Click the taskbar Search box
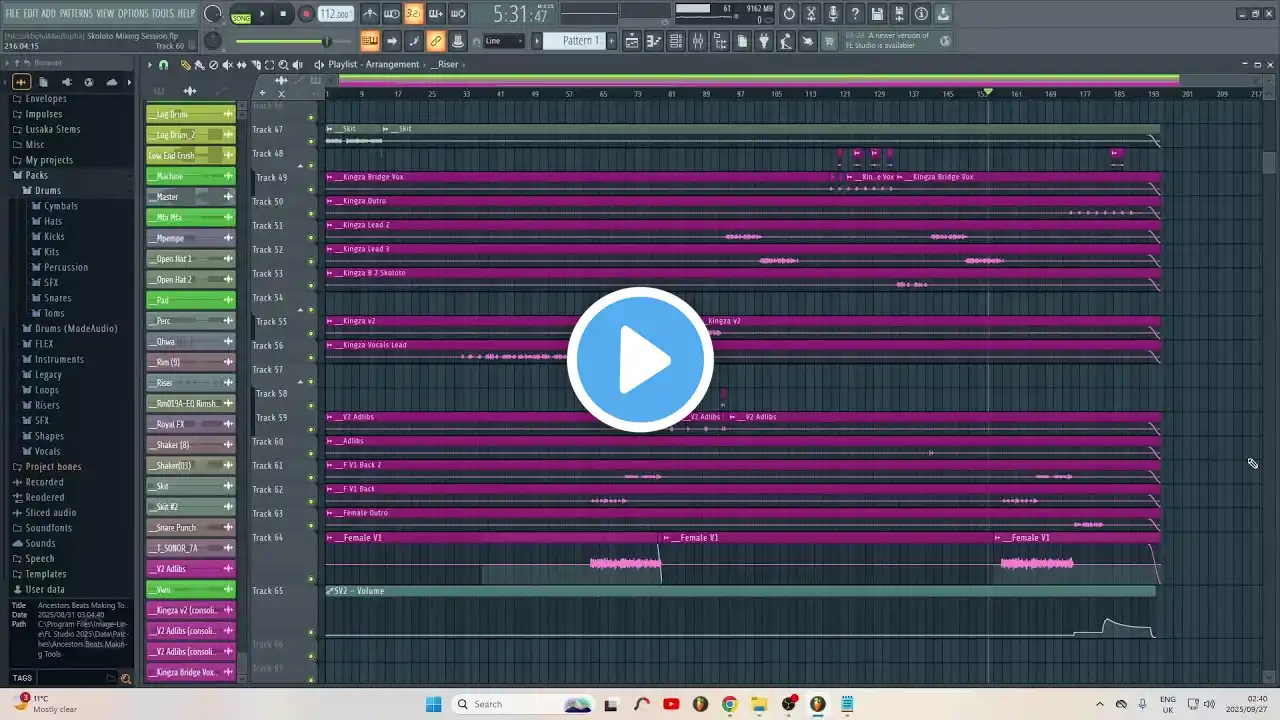 [x=522, y=704]
